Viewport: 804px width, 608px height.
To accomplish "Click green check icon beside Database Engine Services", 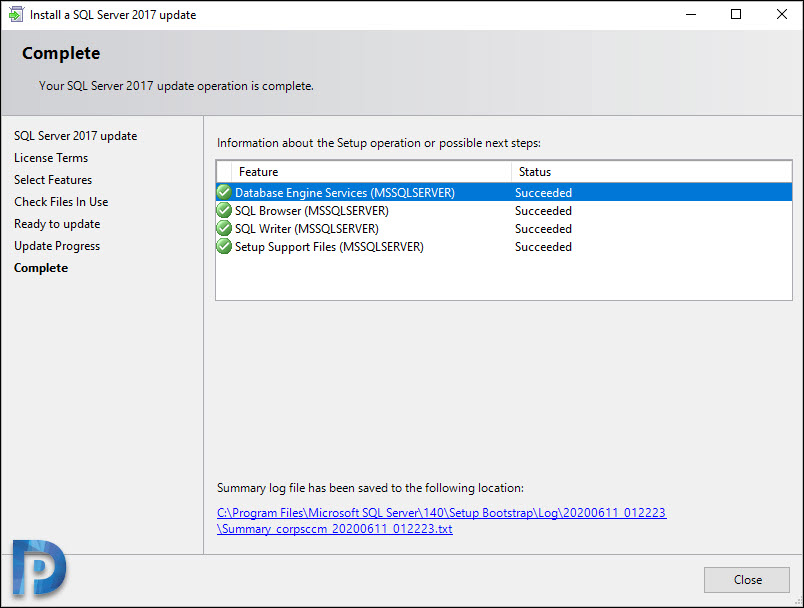I will coord(224,192).
